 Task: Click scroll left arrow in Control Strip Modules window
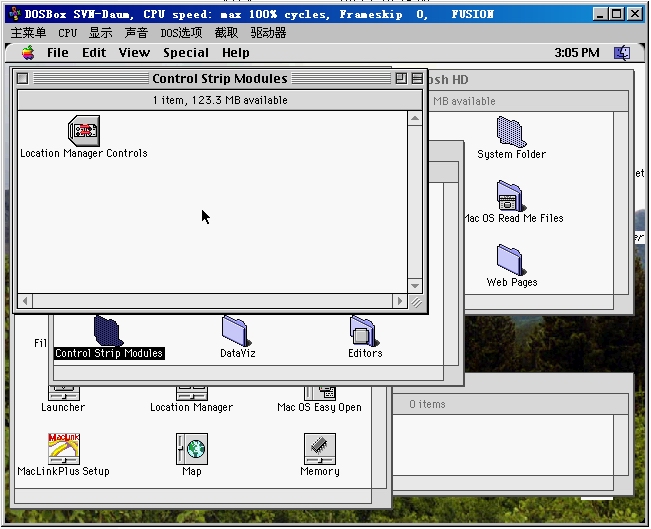(x=25, y=301)
